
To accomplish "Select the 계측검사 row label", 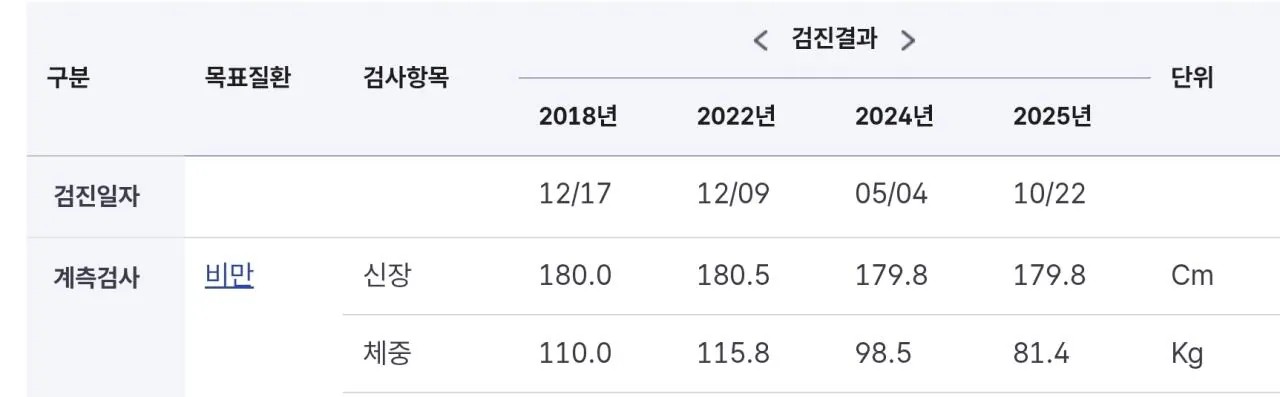I will [x=96, y=277].
